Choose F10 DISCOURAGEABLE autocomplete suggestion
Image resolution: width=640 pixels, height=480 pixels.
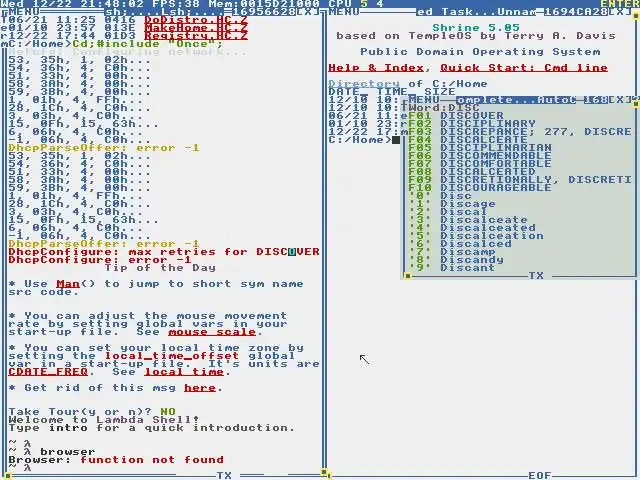pos(480,188)
